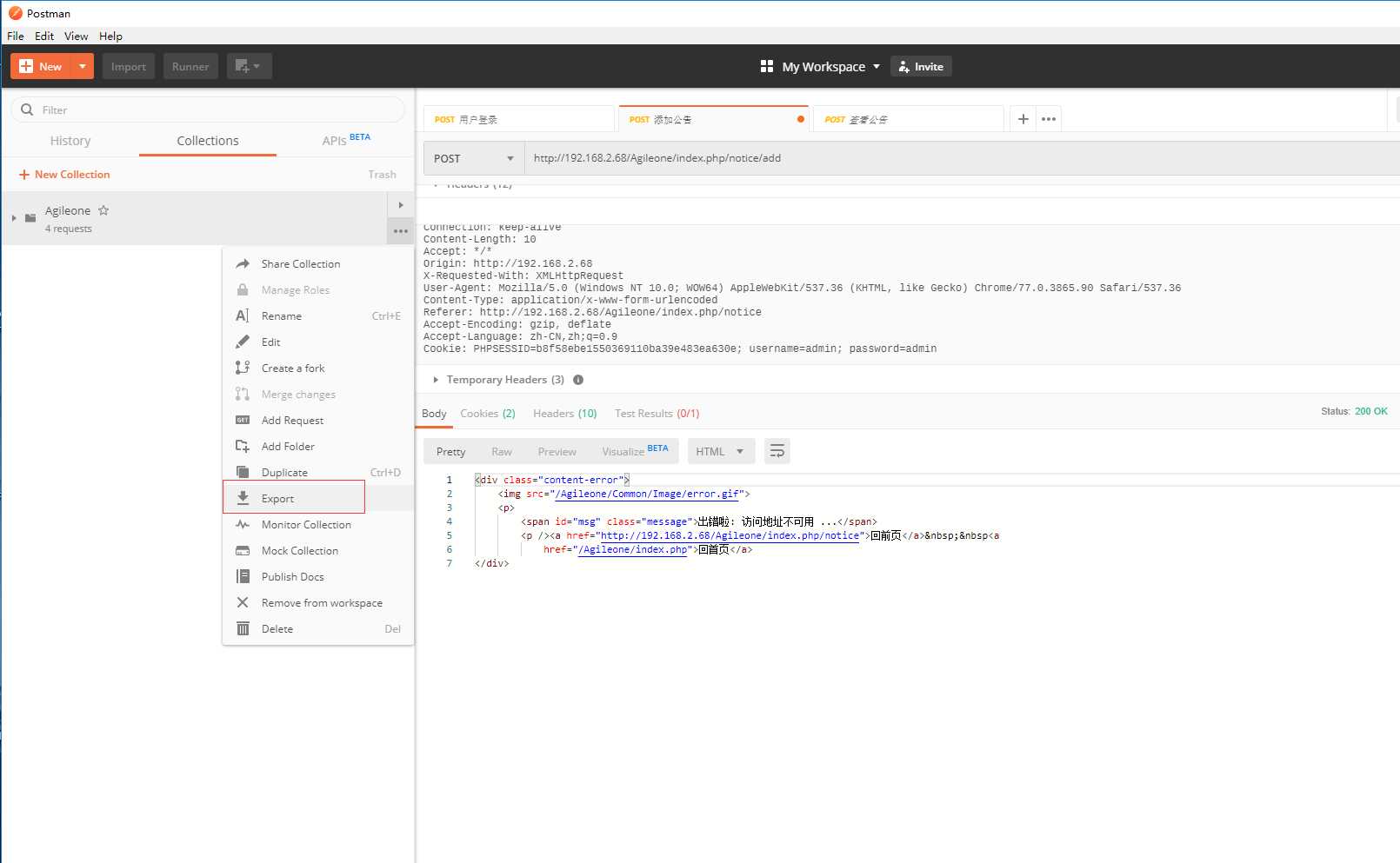Click the Share Collection arrow icon

click(243, 263)
